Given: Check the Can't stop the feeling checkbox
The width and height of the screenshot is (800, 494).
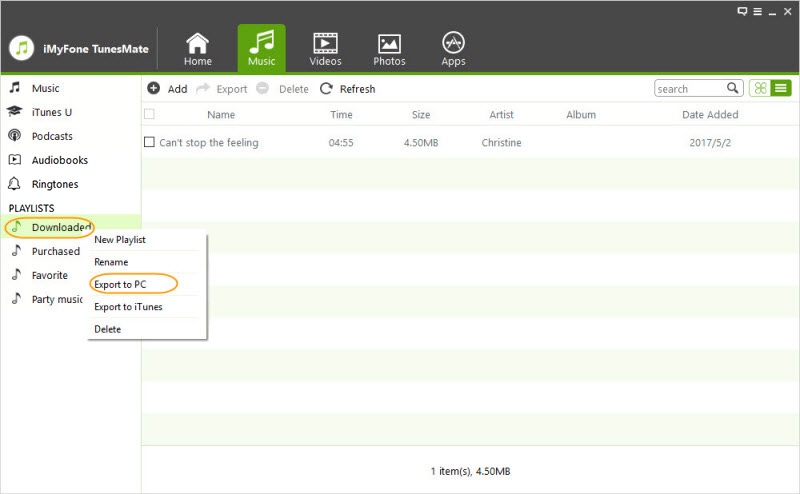Looking at the screenshot, I should click(149, 141).
